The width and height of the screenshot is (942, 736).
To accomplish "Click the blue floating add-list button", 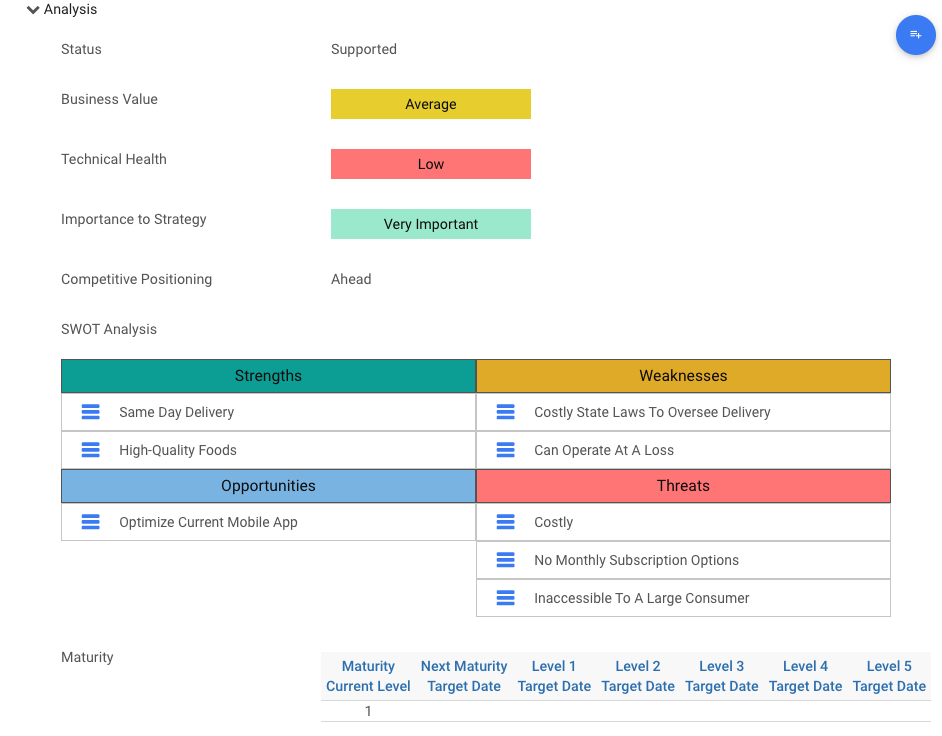I will (915, 35).
